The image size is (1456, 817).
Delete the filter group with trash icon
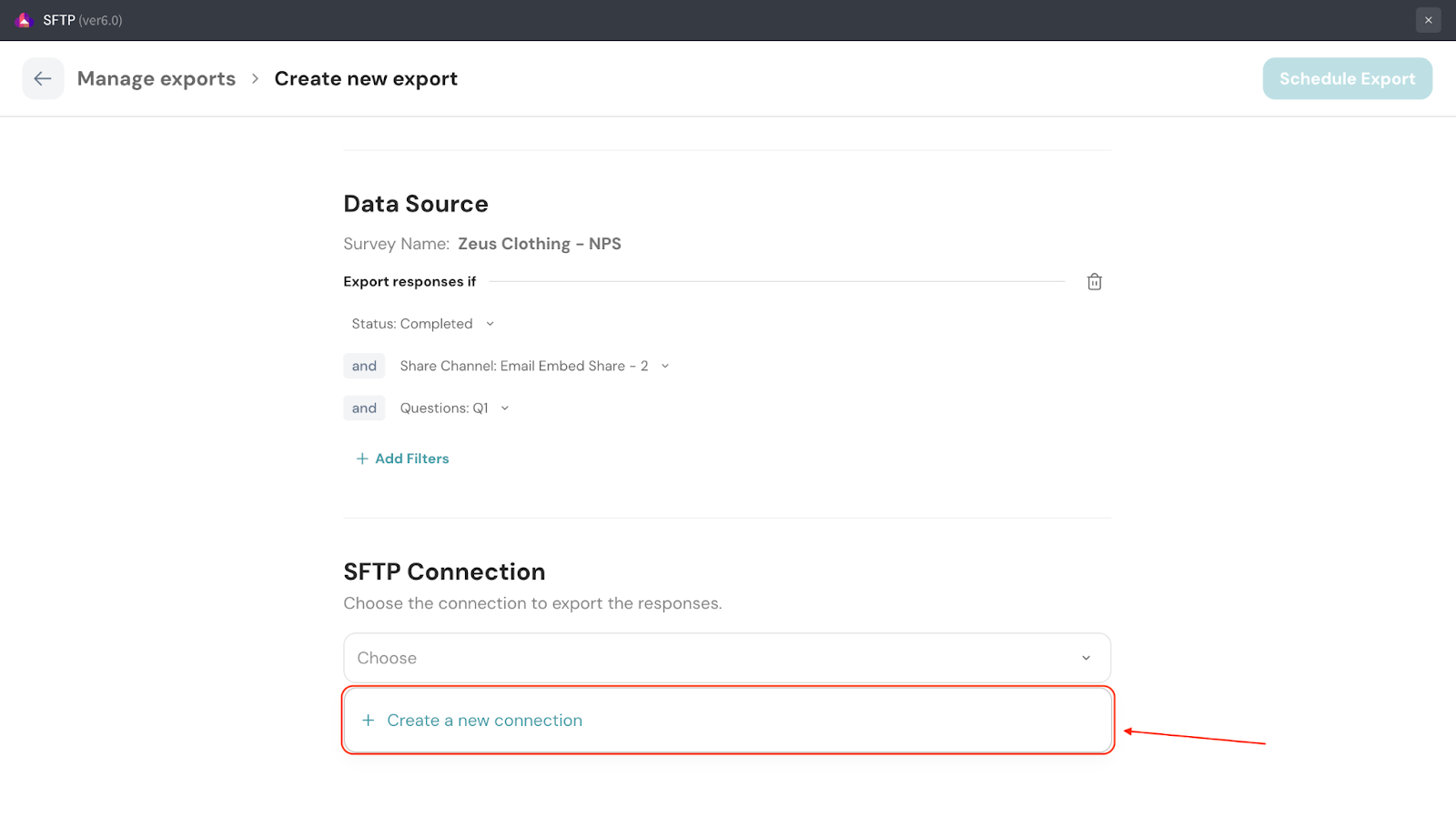pyautogui.click(x=1094, y=282)
